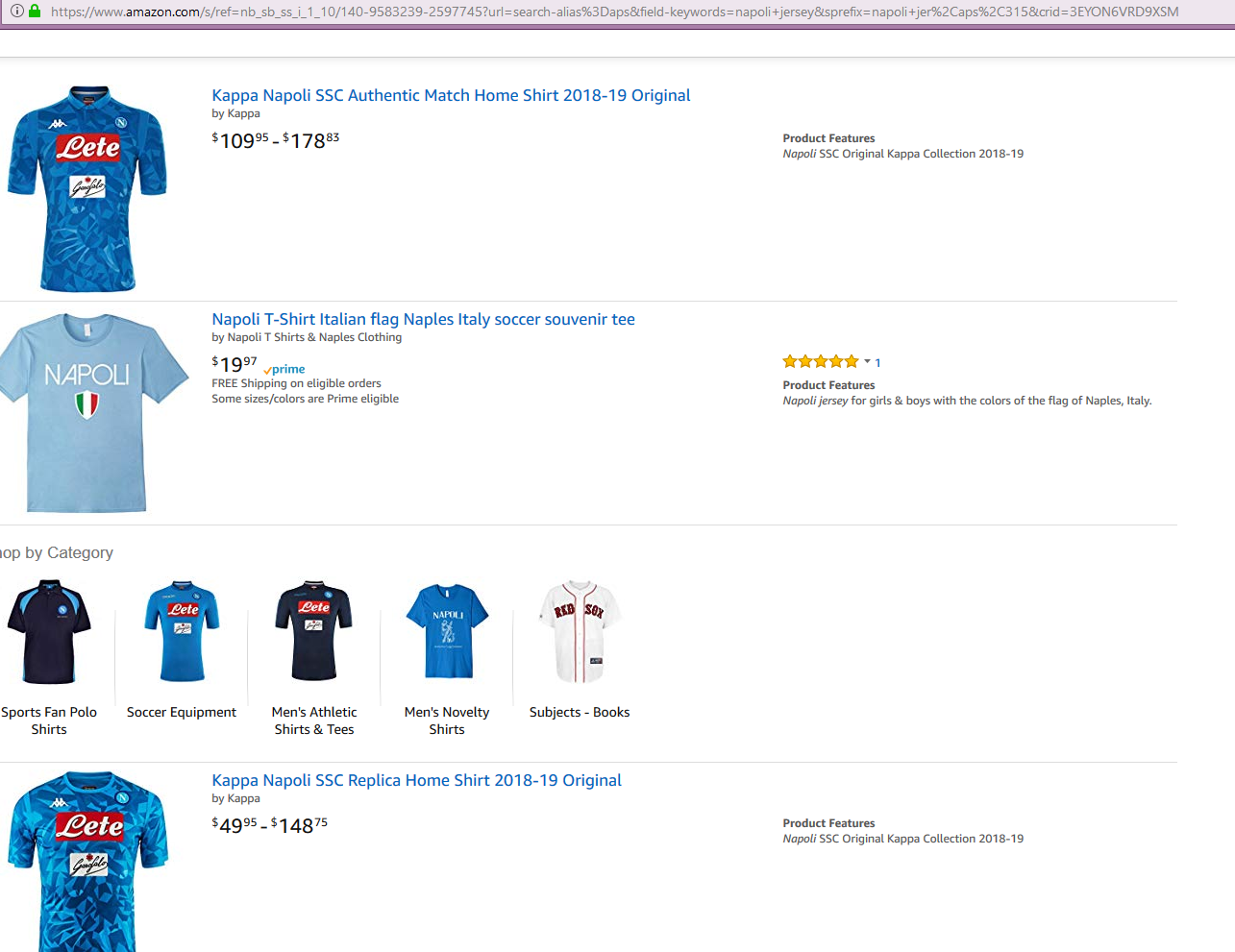The width and height of the screenshot is (1235, 952).
Task: Click the $49.95 - $148.75 price range
Action: click(270, 826)
